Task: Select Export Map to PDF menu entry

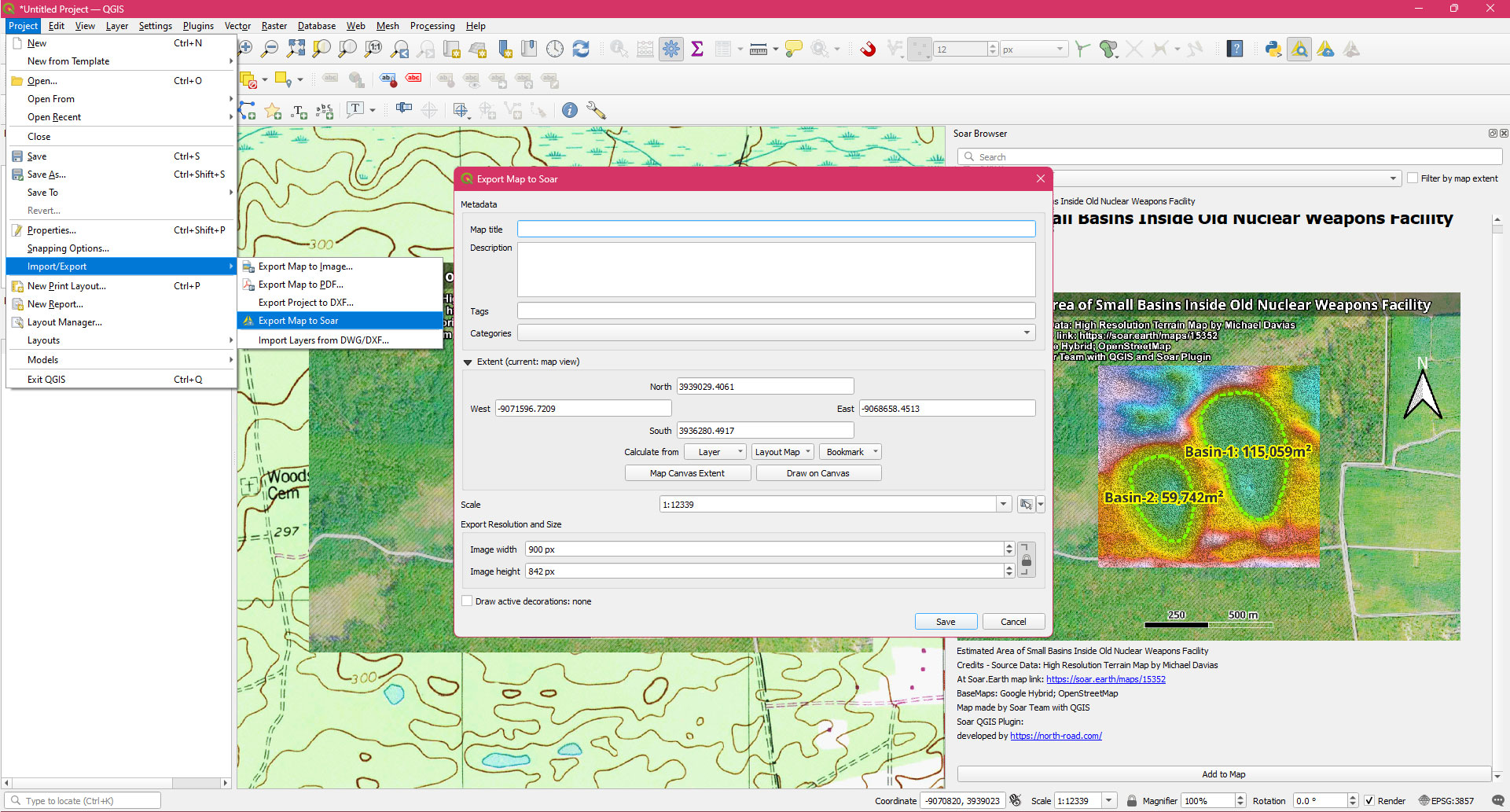Action: click(x=300, y=285)
